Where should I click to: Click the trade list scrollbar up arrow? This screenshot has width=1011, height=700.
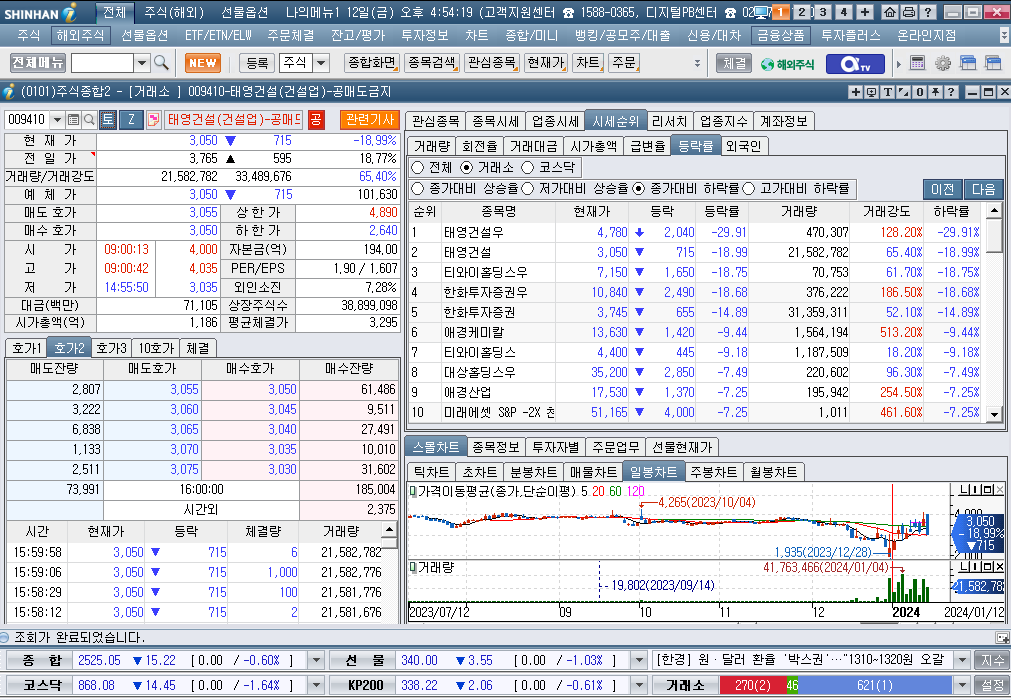pos(389,530)
